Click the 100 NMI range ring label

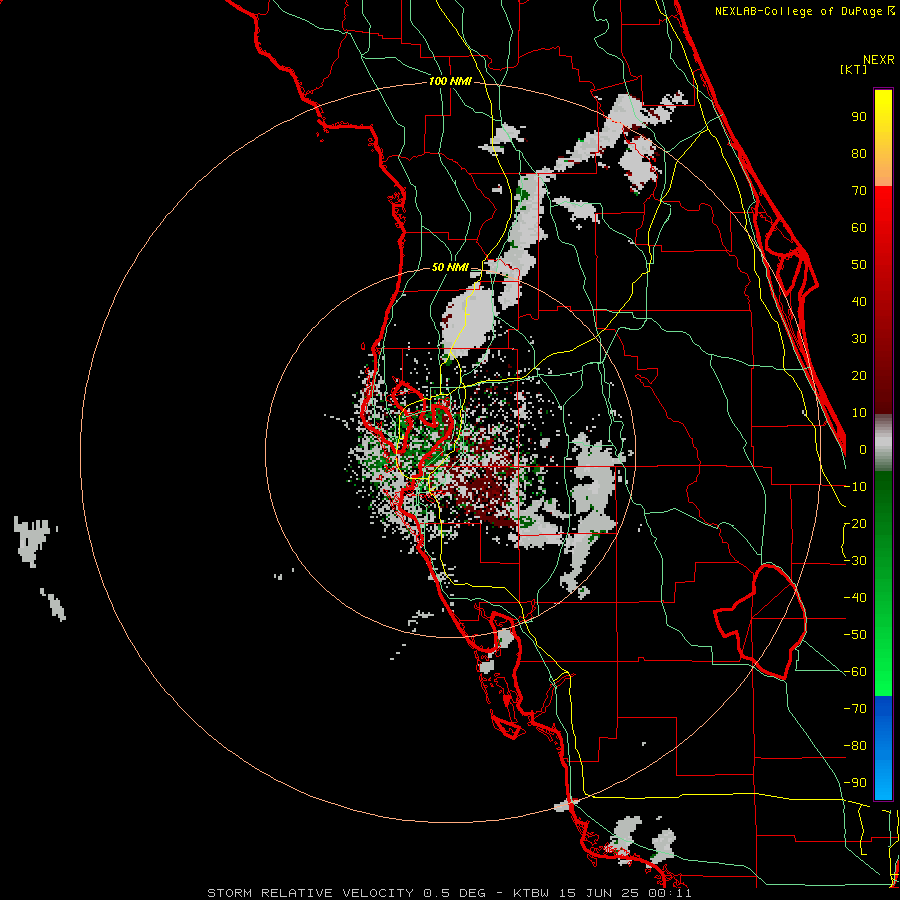pos(450,82)
